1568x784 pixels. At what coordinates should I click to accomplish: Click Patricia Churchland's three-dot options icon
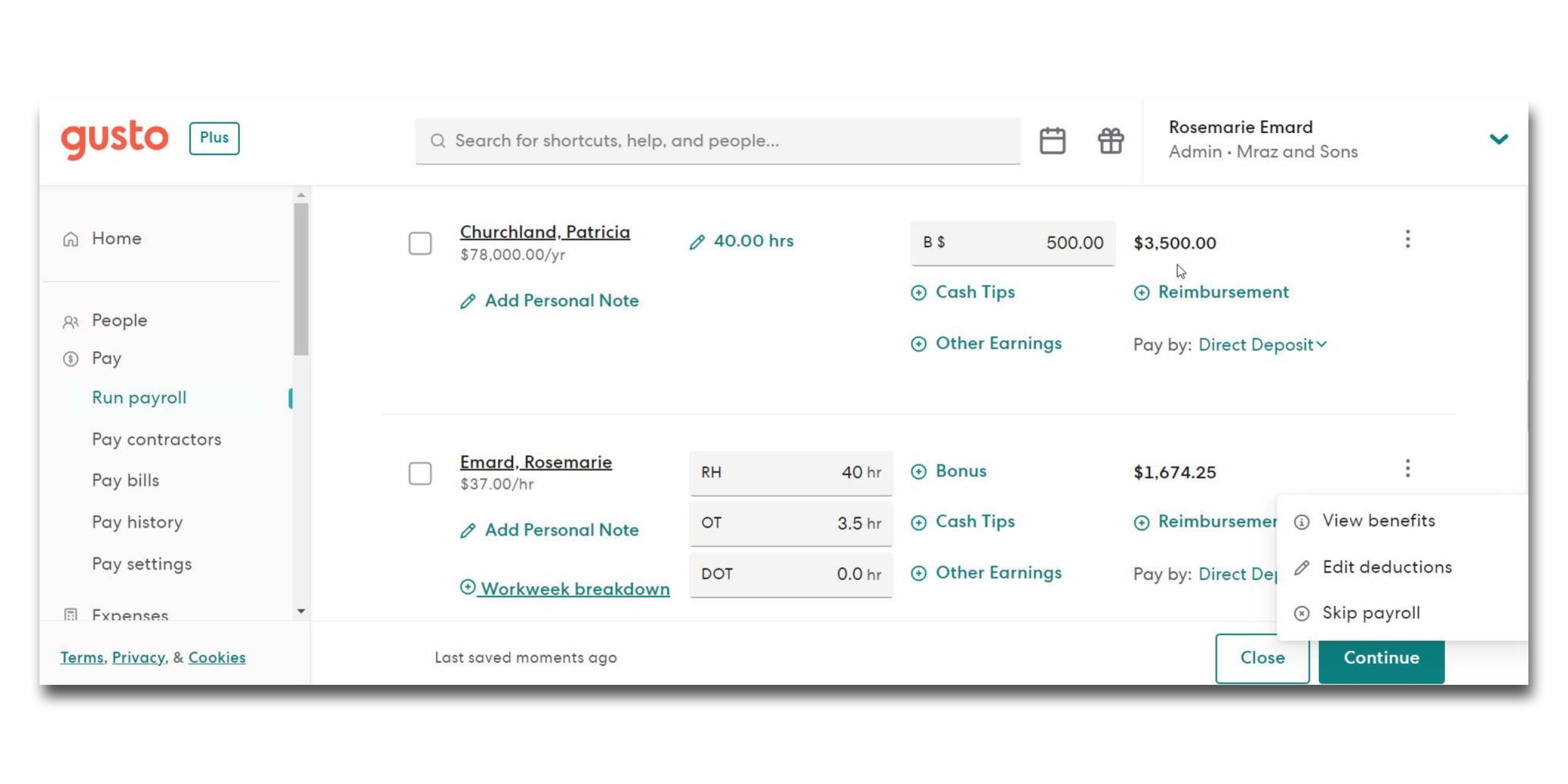point(1407,239)
